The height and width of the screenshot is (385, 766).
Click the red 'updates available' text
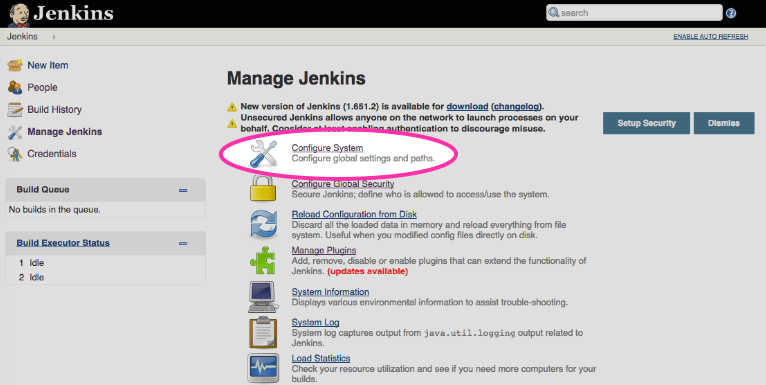[367, 271]
